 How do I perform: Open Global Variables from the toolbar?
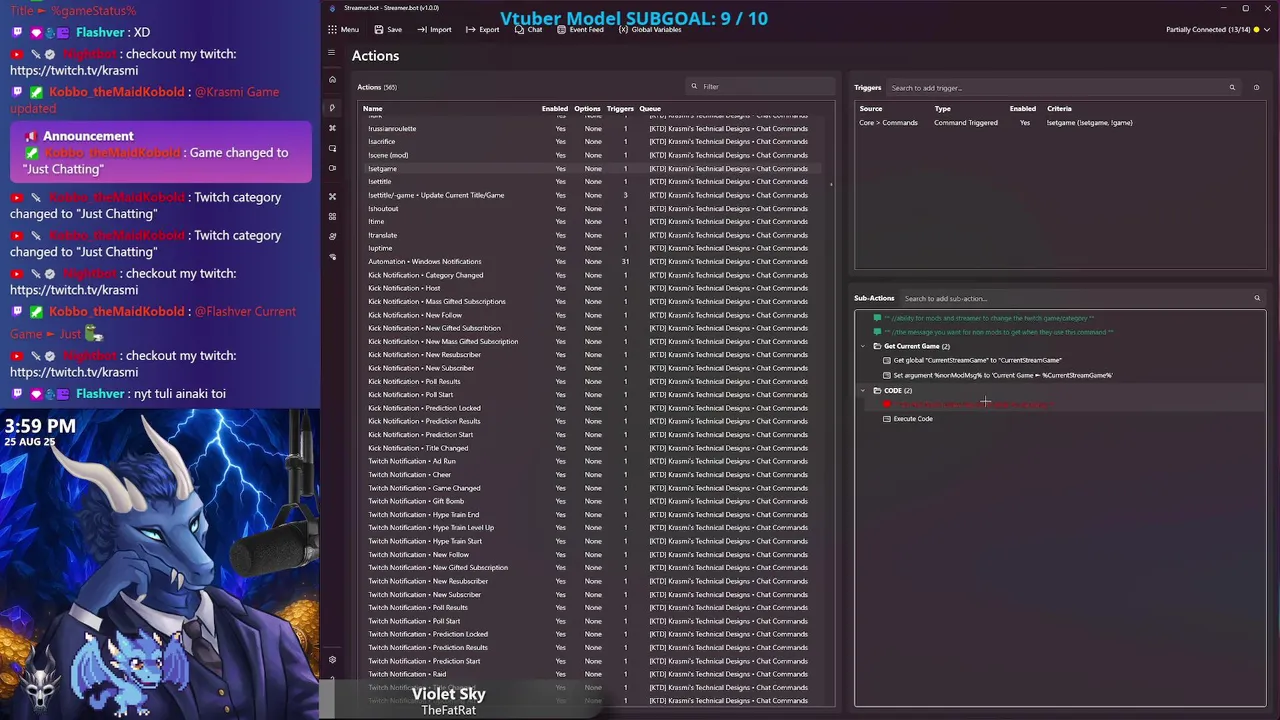[x=650, y=30]
